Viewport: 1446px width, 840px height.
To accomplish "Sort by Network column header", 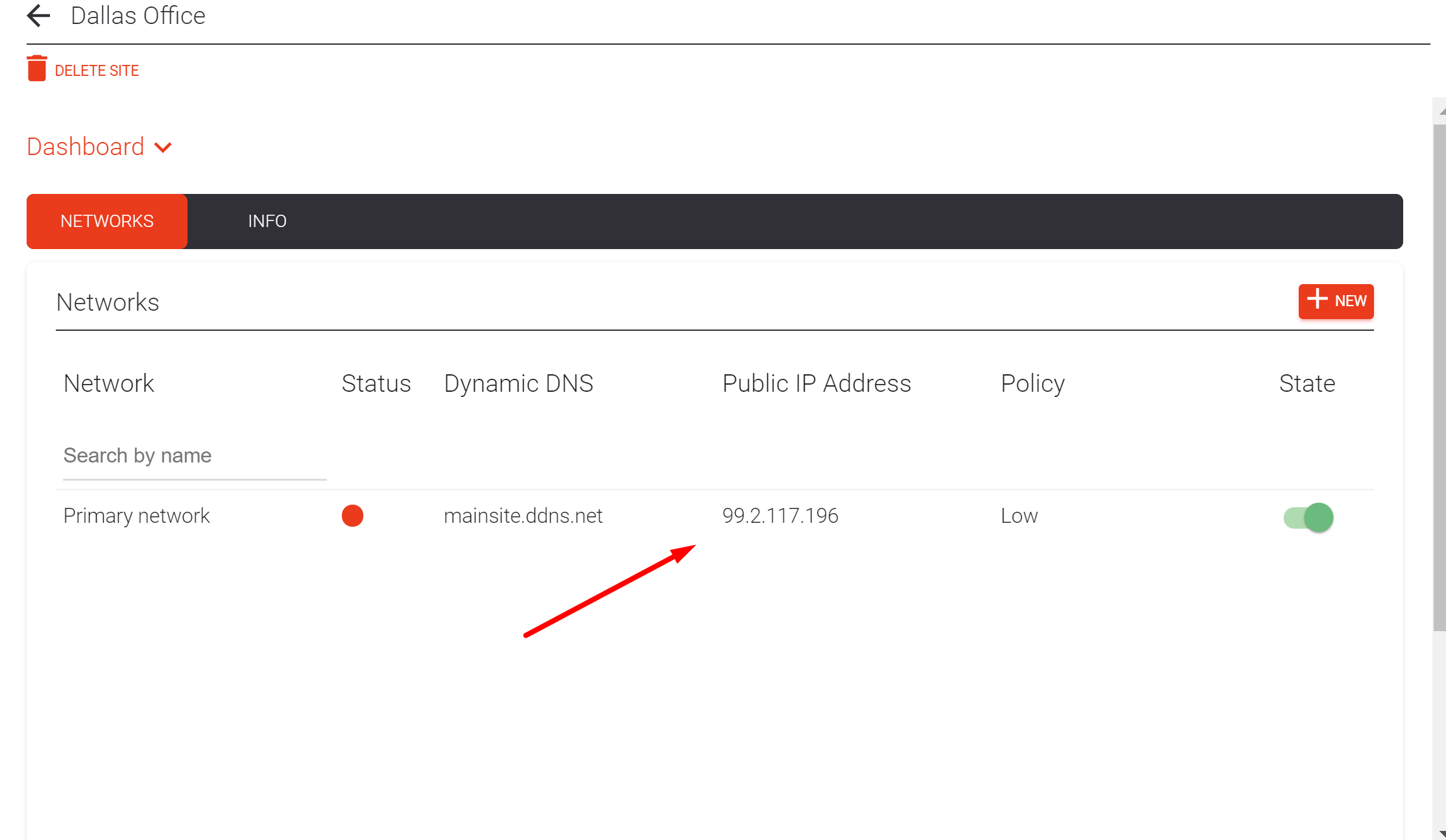I will (x=109, y=383).
